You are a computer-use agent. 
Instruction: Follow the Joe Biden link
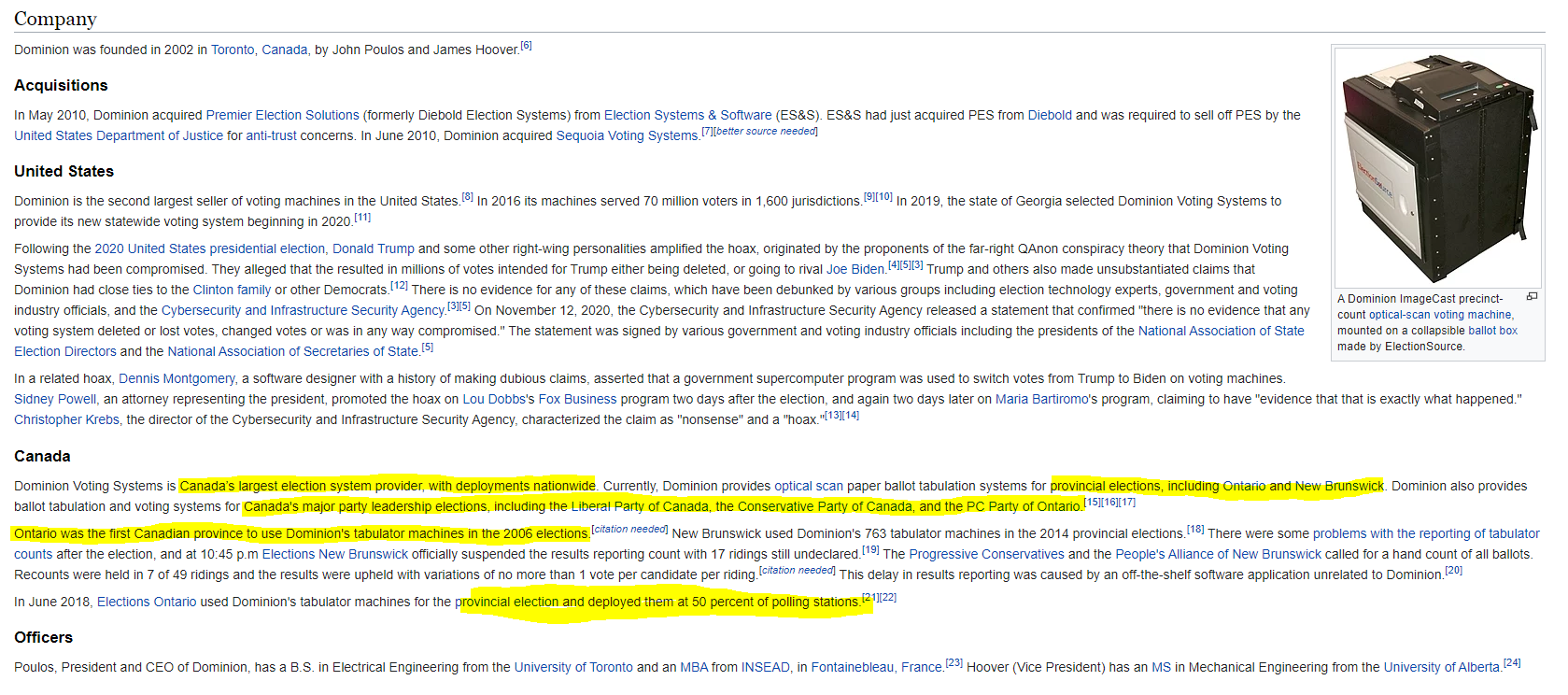coord(855,269)
